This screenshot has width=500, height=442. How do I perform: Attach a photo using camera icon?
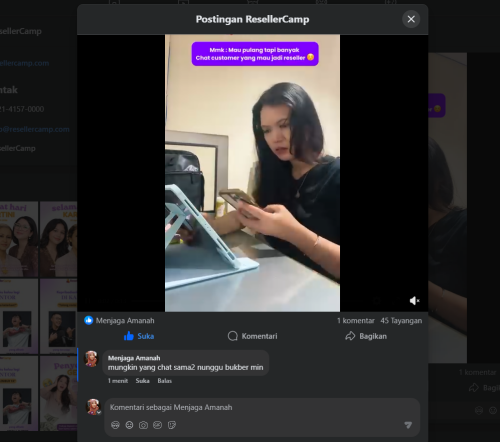tap(143, 425)
